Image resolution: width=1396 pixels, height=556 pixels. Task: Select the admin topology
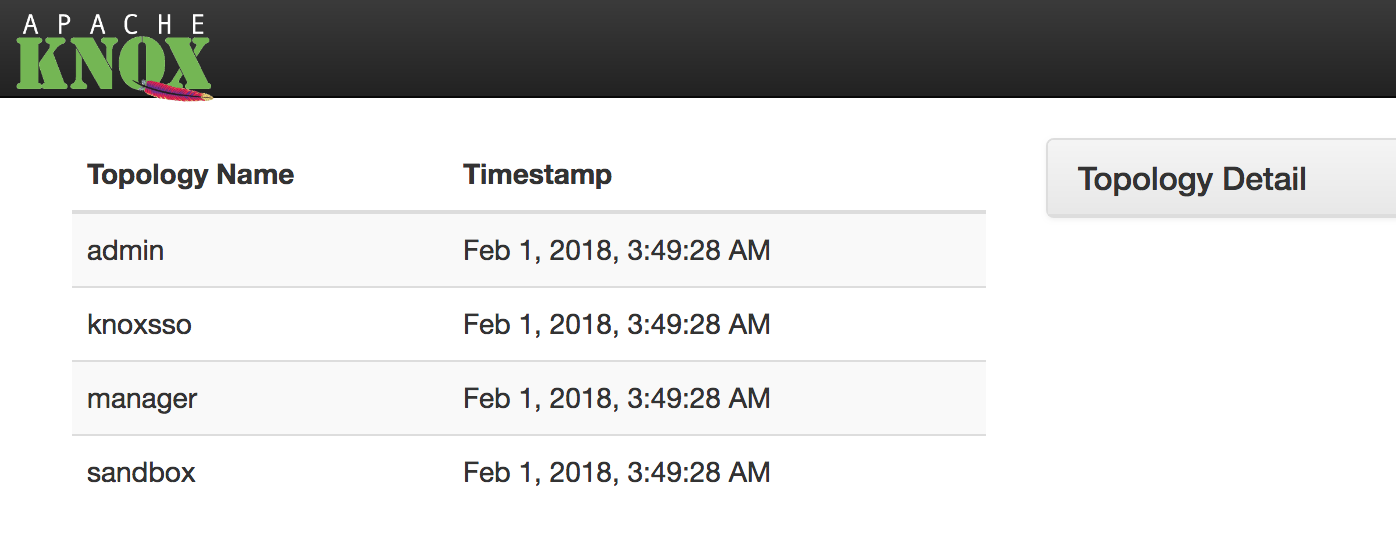pyautogui.click(x=125, y=250)
